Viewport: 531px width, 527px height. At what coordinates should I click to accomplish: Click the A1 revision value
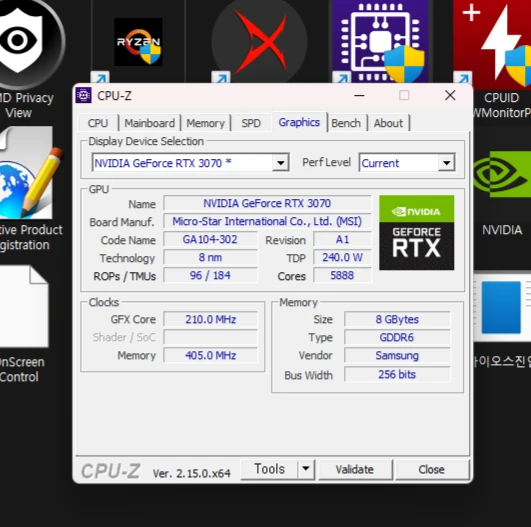coord(342,239)
